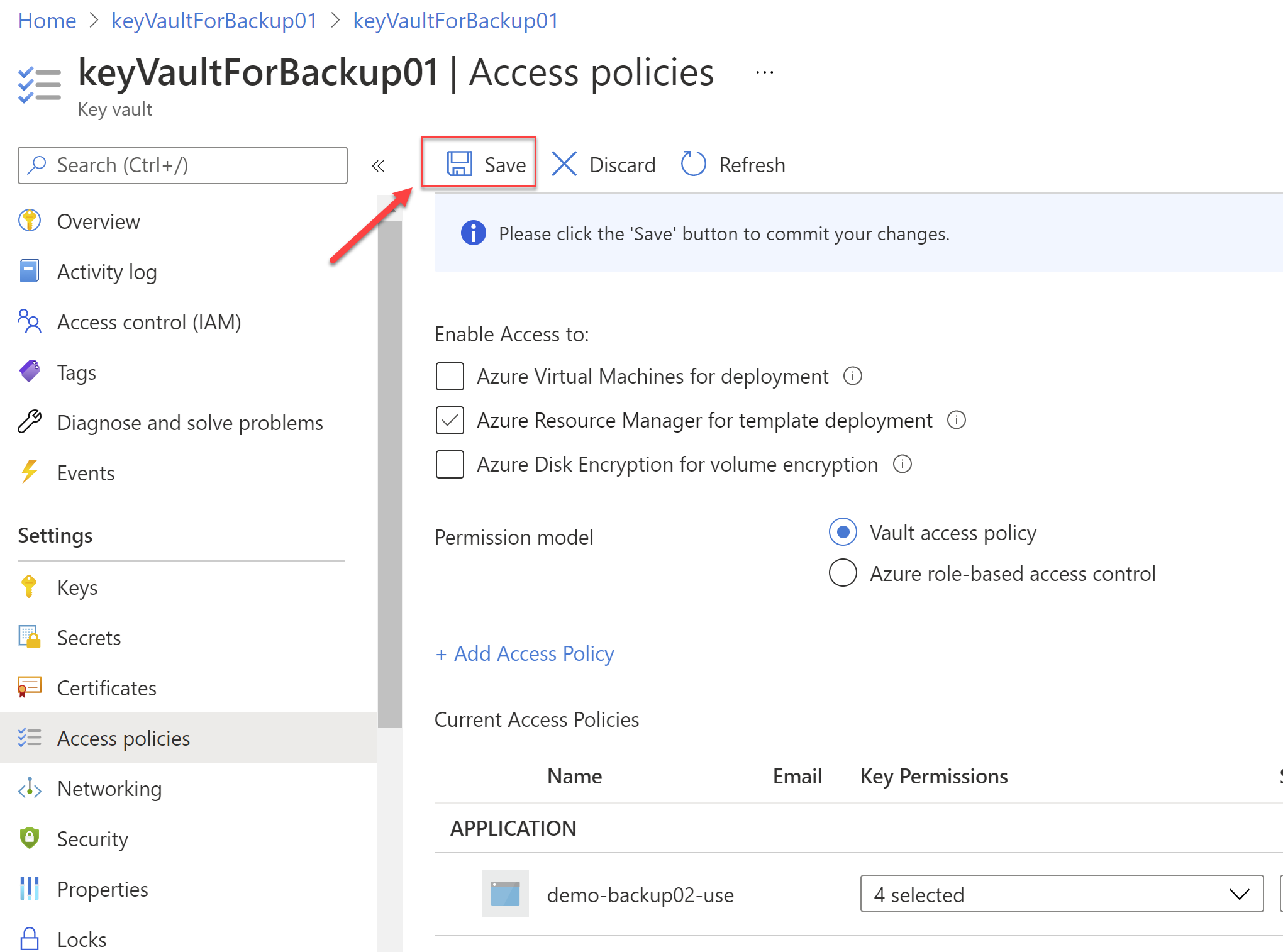Click the Locks padlock icon
Viewport: 1283px width, 952px height.
pyautogui.click(x=30, y=939)
